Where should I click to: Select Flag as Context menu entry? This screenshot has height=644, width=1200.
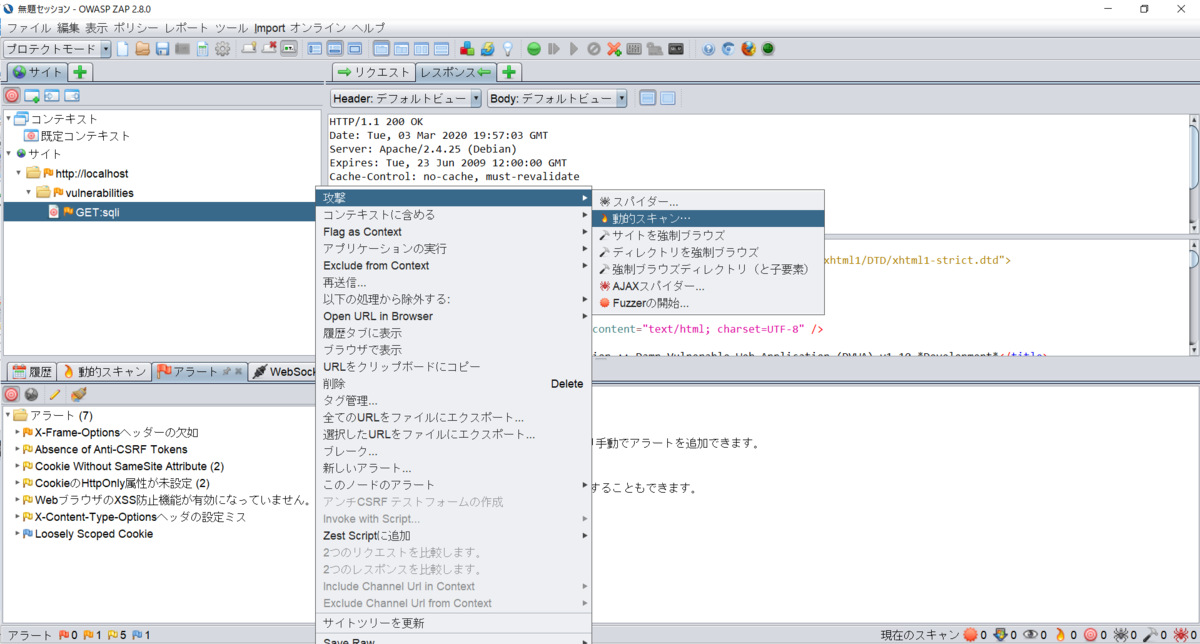454,232
